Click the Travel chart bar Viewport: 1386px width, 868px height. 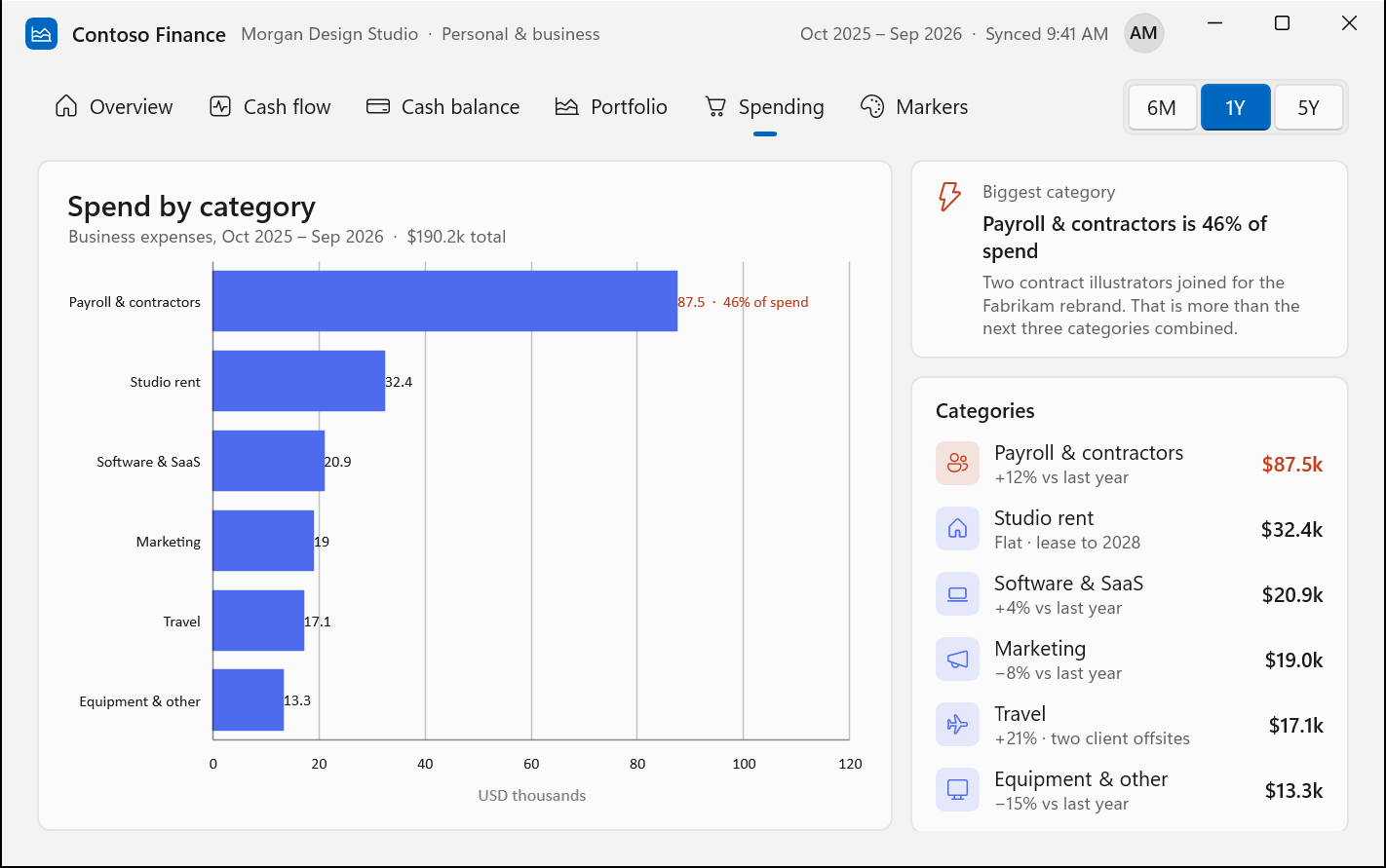258,621
